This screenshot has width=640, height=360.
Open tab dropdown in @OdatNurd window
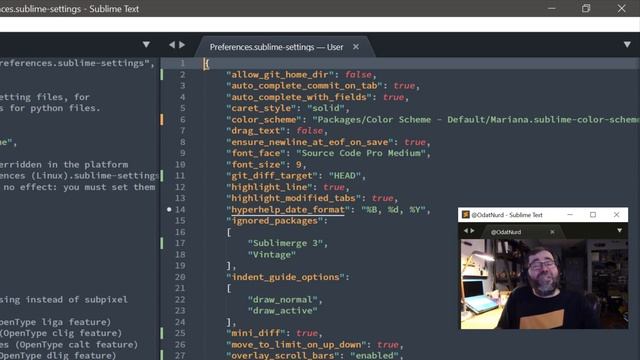coord(620,231)
